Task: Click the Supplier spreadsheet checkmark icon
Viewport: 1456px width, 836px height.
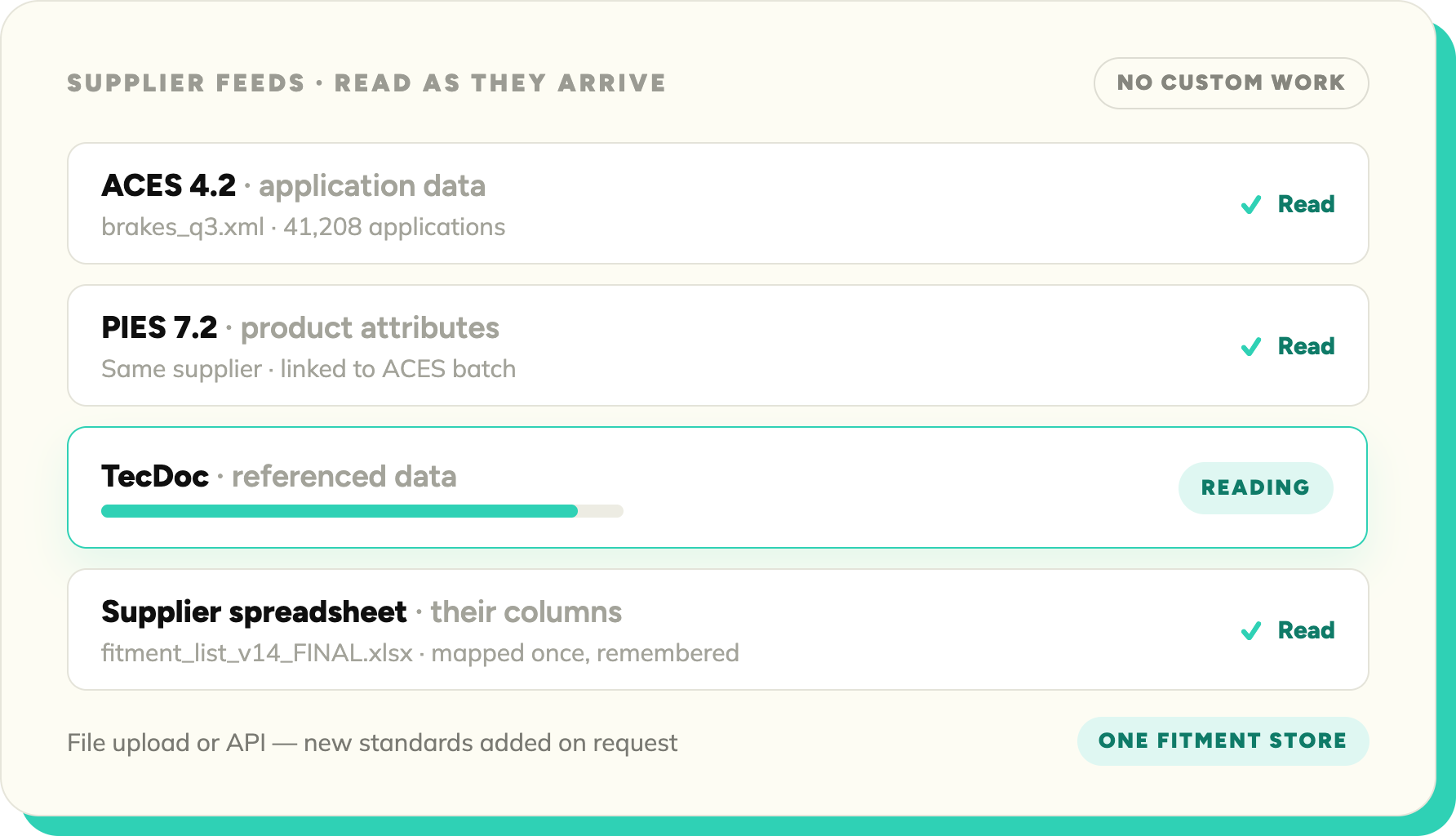Action: click(x=1251, y=631)
